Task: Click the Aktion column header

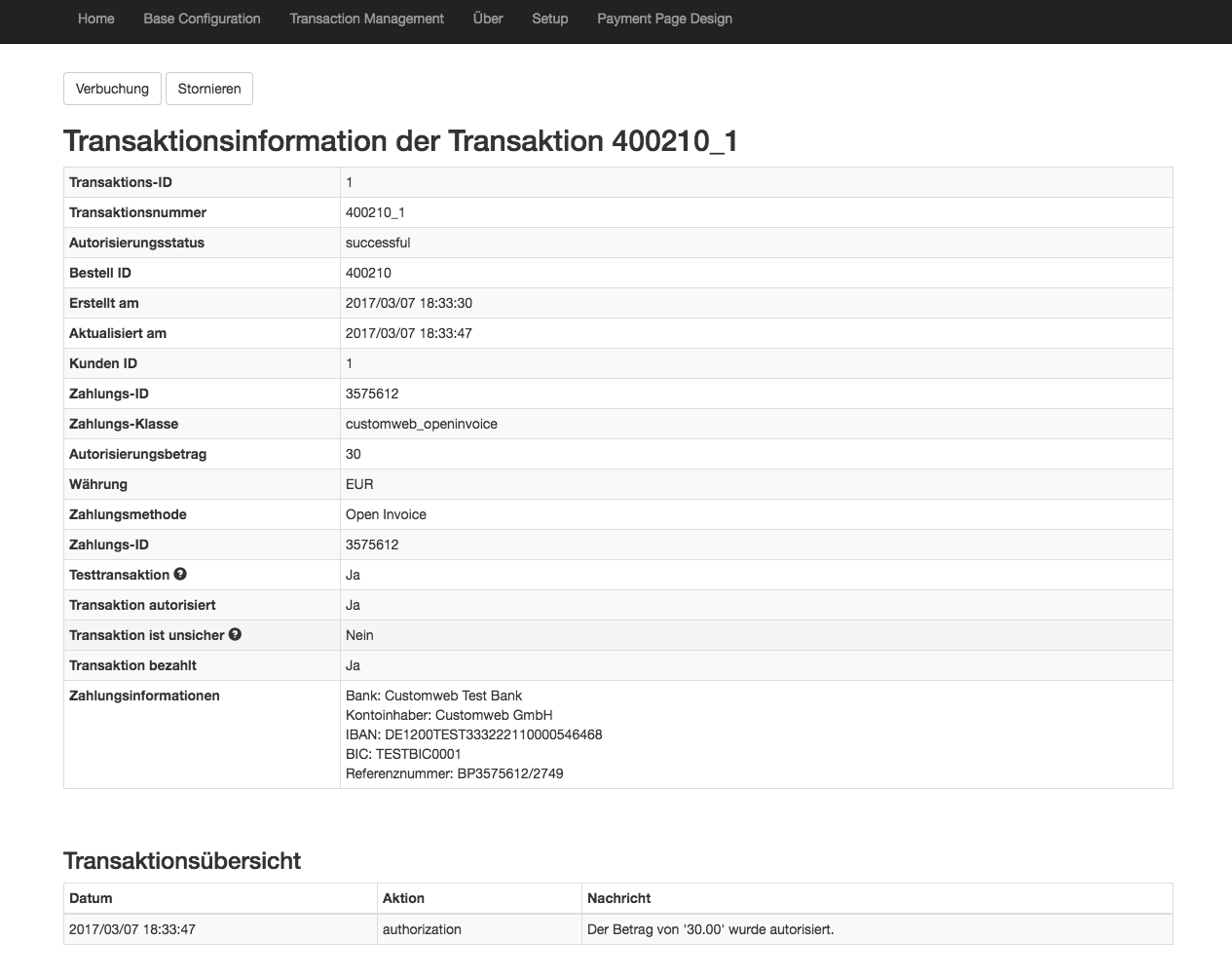Action: pyautogui.click(x=403, y=898)
